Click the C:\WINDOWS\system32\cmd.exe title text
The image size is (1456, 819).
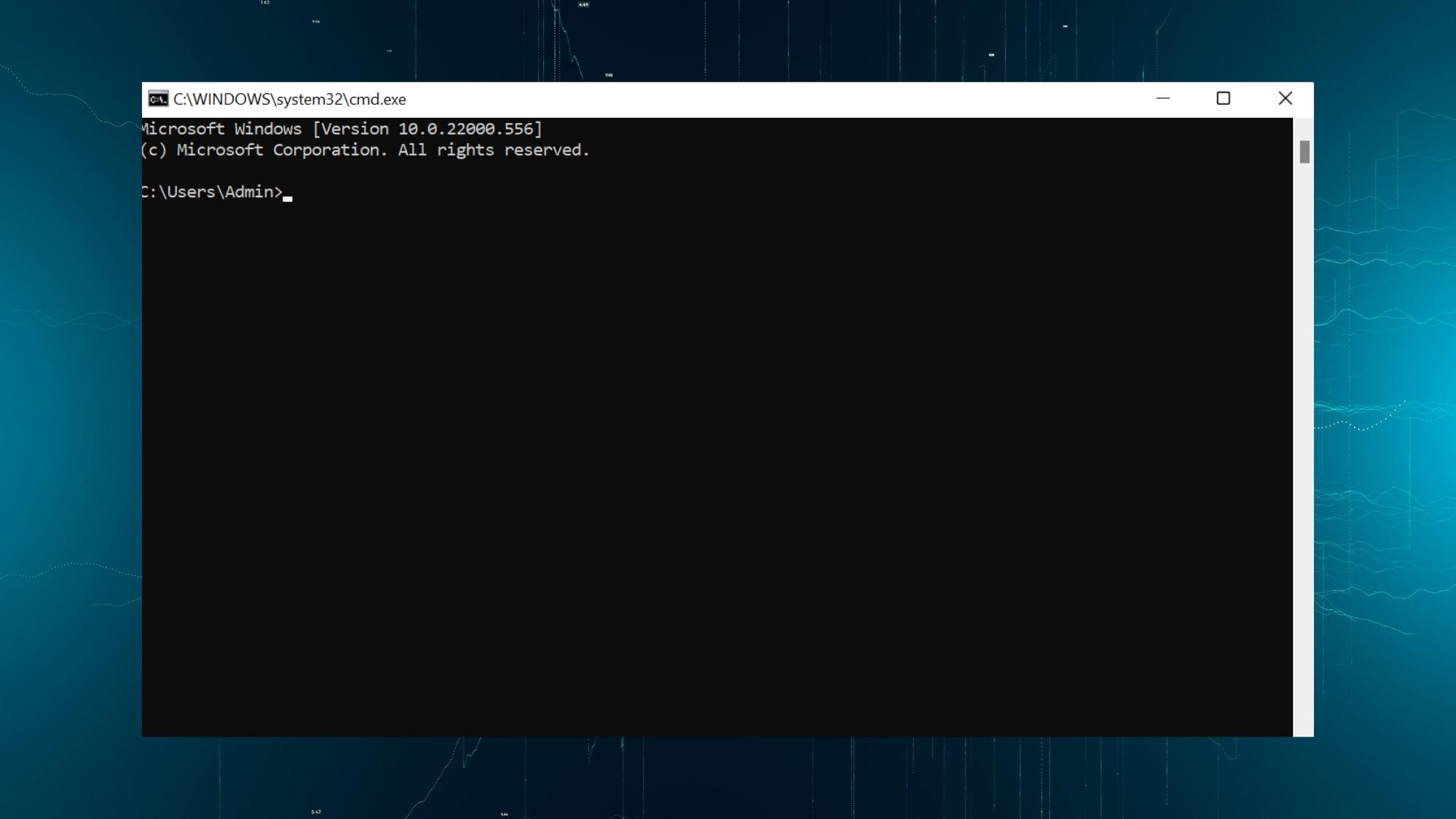coord(290,99)
